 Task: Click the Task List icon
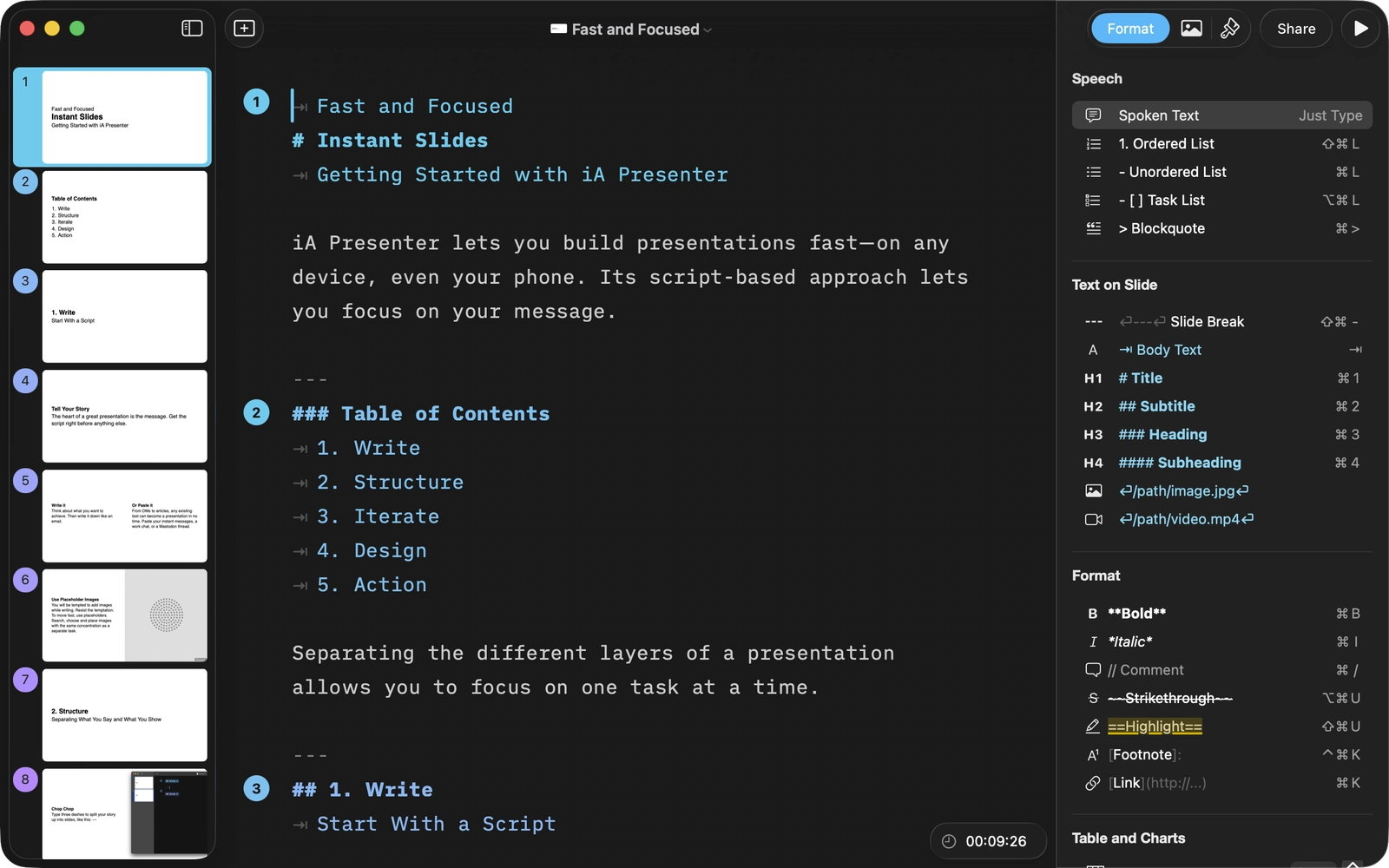coord(1093,201)
